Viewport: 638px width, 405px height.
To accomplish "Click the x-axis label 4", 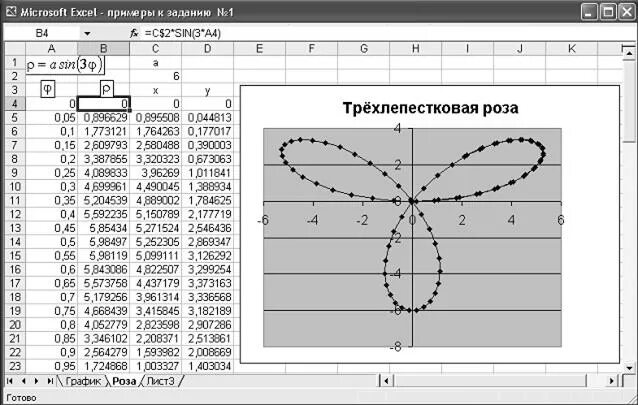I will coord(511,220).
